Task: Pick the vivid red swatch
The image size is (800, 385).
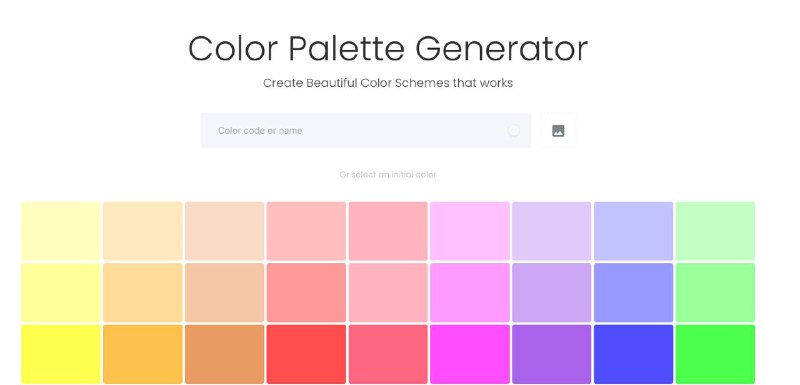Action: (x=306, y=354)
